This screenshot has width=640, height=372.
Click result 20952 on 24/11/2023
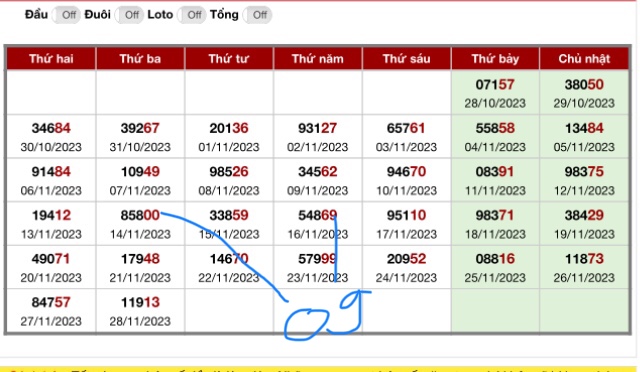click(x=406, y=267)
